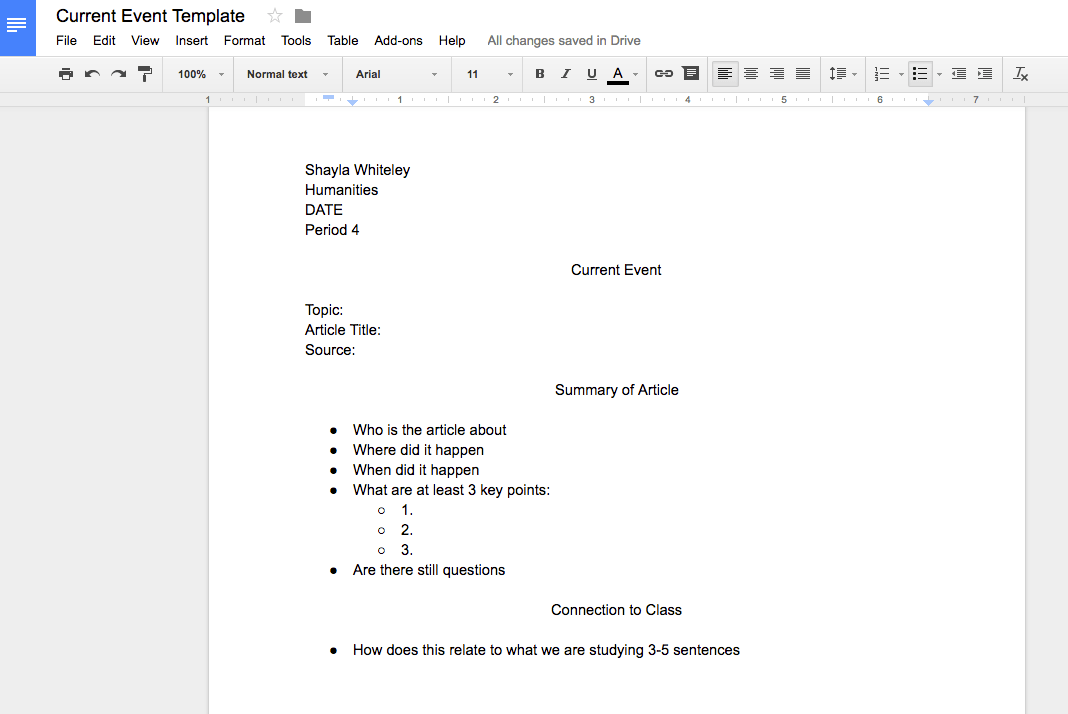Screen dimensions: 1068x714
Task: Open the zoom 100% dropdown
Action: click(198, 74)
